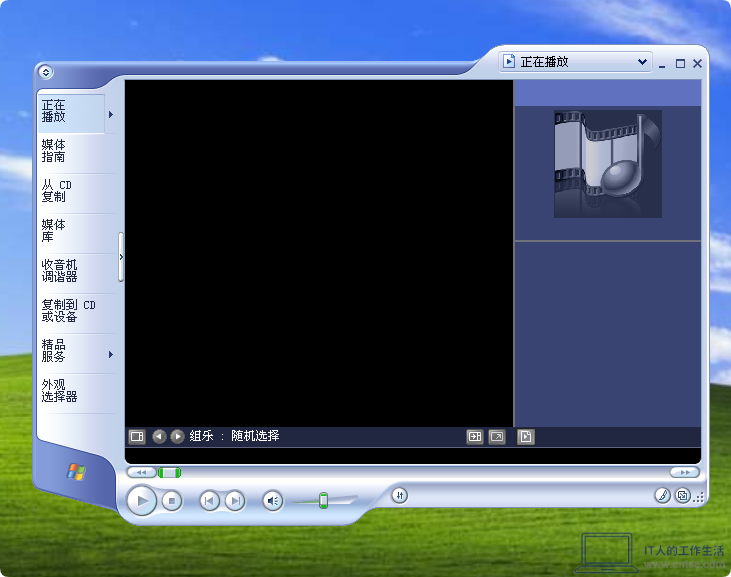Click the album art thumbnail

coord(607,164)
